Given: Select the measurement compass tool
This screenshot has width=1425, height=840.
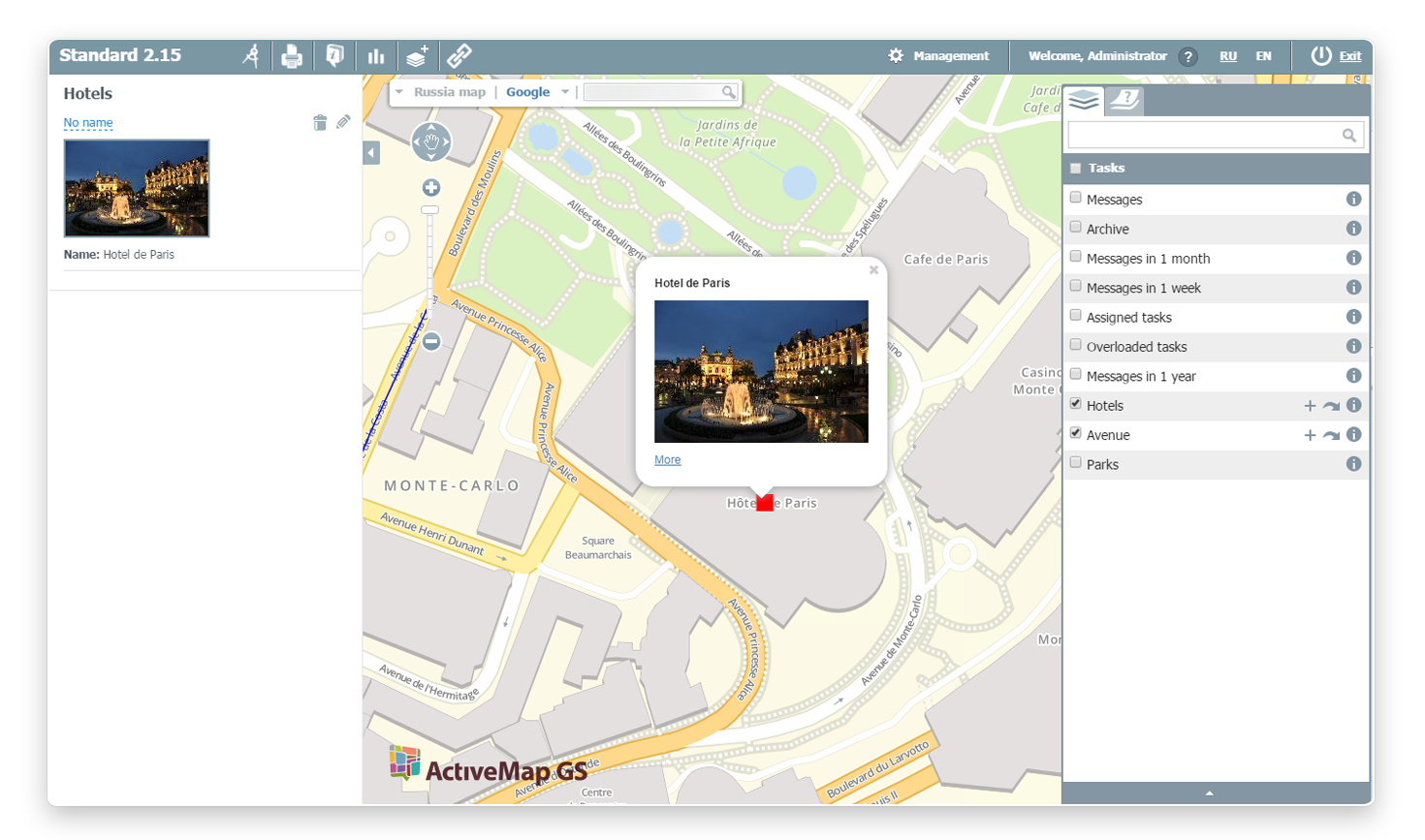Looking at the screenshot, I should pos(251,56).
